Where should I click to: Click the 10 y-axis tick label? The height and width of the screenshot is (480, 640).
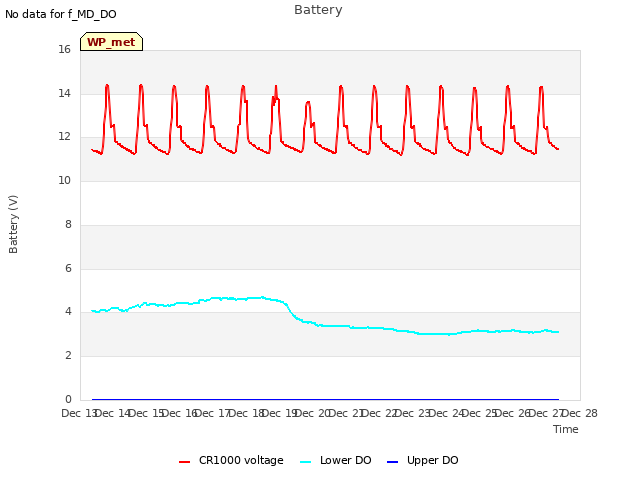(x=64, y=180)
